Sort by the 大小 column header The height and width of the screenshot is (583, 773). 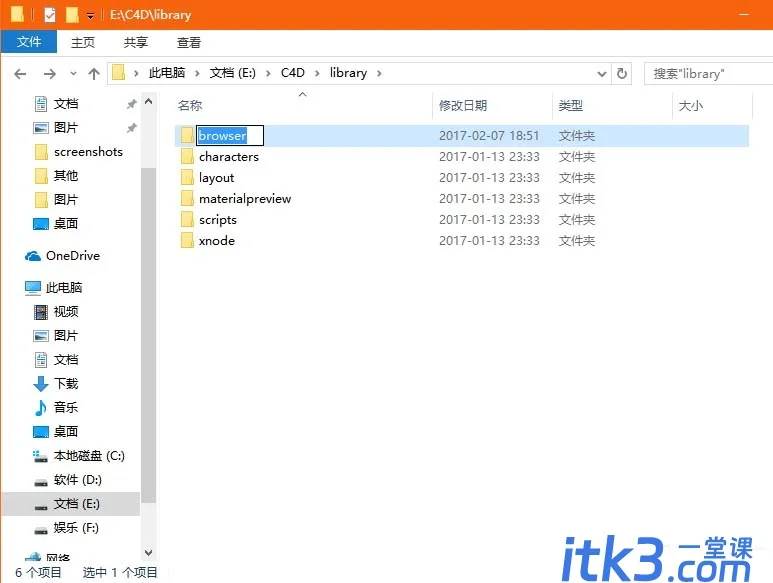point(691,105)
